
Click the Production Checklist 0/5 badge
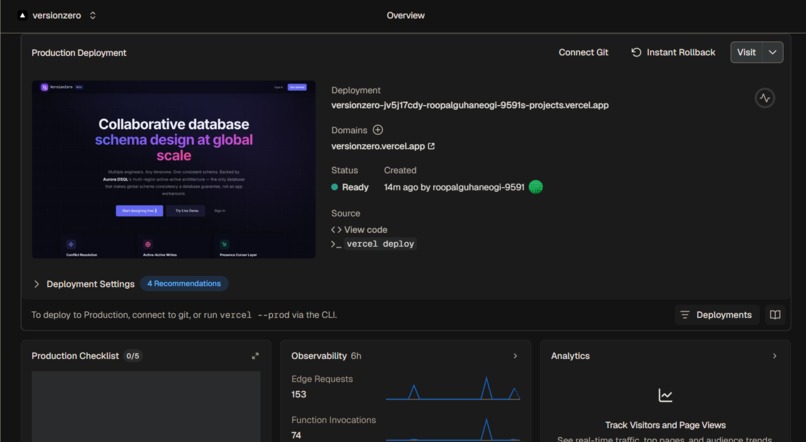pyautogui.click(x=133, y=356)
